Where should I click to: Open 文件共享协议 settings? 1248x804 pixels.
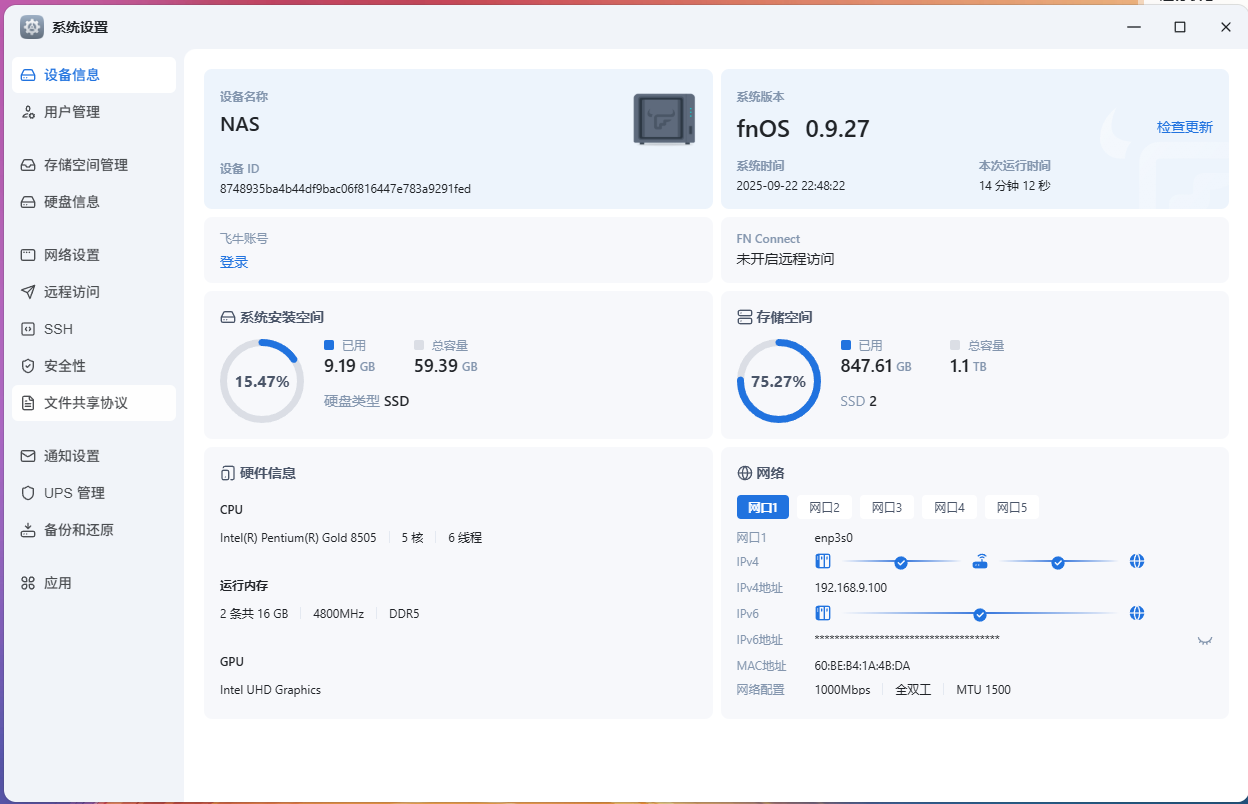coord(85,403)
